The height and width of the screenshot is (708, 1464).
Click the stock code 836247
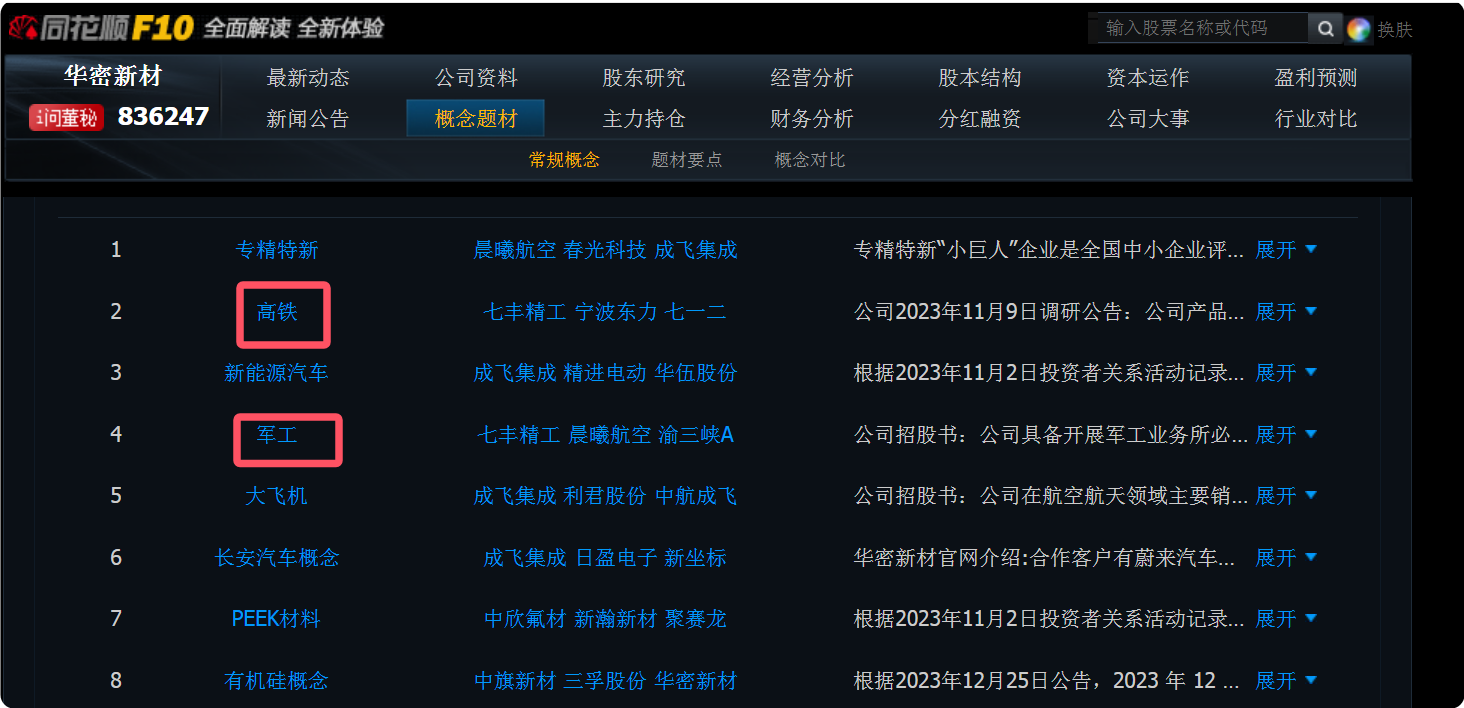pos(163,117)
